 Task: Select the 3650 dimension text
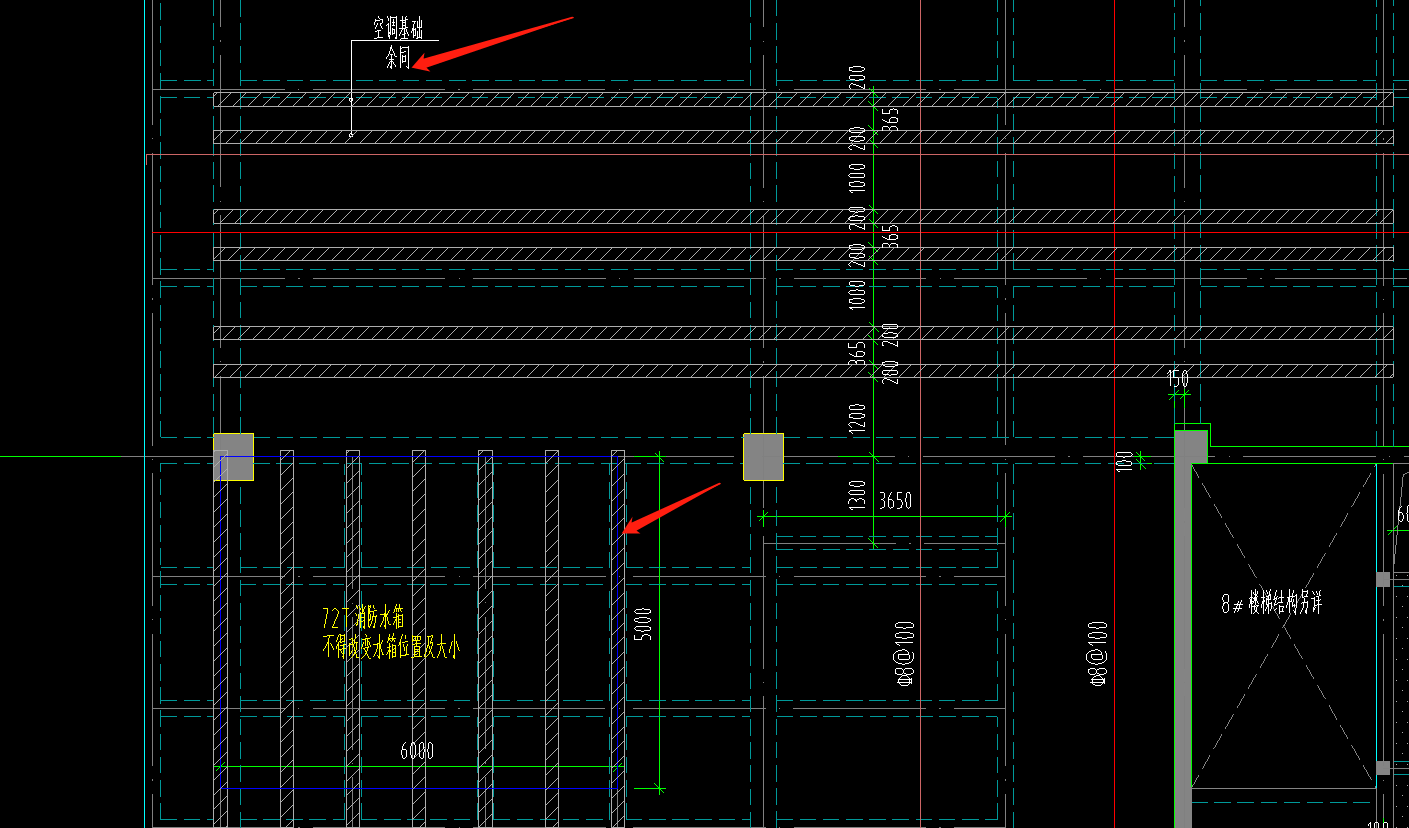[895, 502]
